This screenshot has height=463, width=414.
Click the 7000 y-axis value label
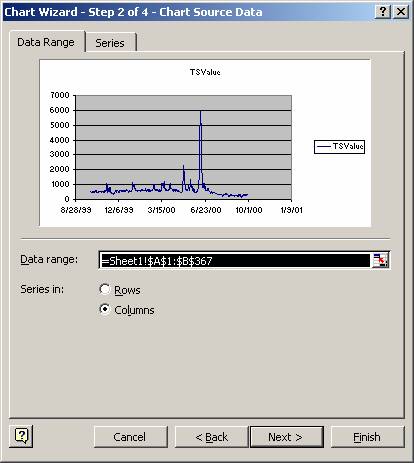(x=60, y=95)
